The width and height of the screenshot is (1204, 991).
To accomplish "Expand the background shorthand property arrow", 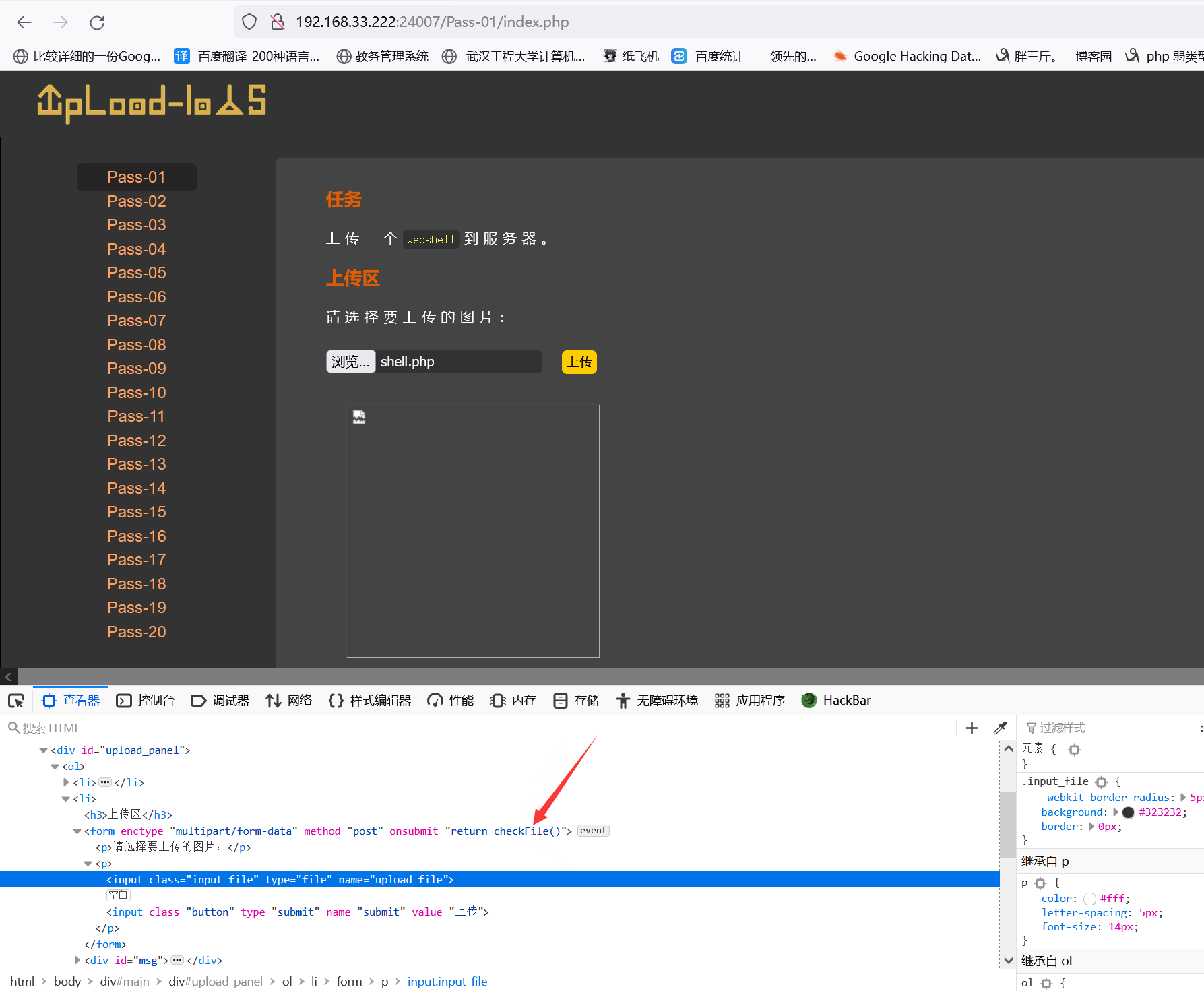I will [x=1115, y=812].
